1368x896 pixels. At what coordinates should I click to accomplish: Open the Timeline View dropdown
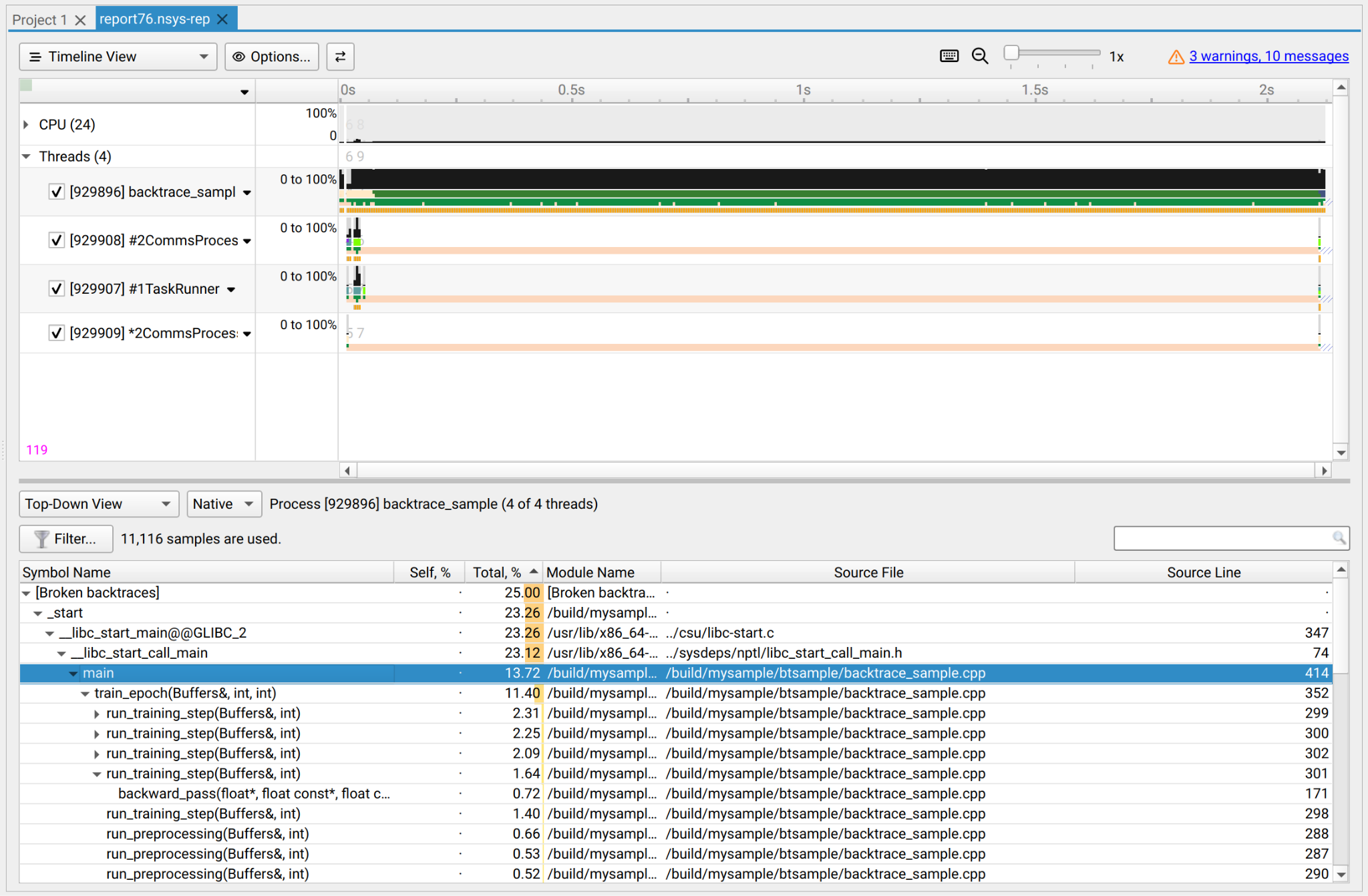point(118,57)
